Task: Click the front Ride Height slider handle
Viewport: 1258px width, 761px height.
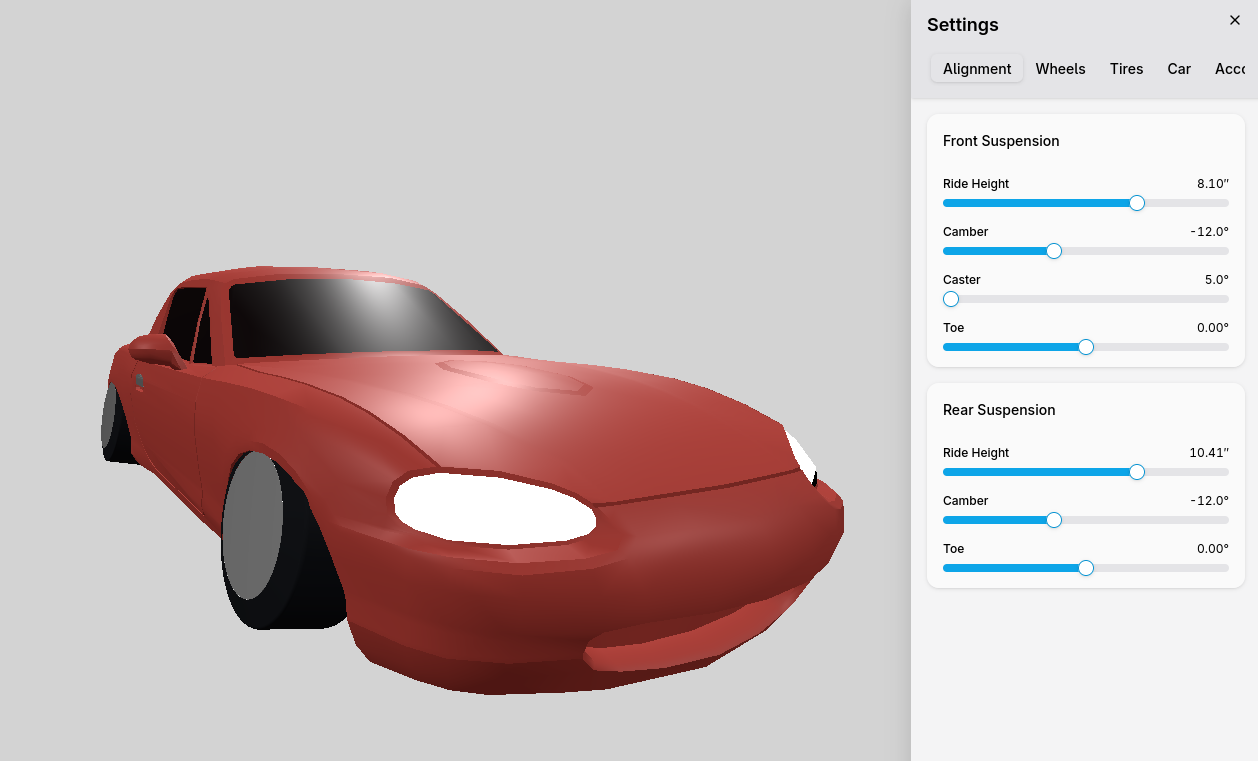Action: [x=1136, y=203]
